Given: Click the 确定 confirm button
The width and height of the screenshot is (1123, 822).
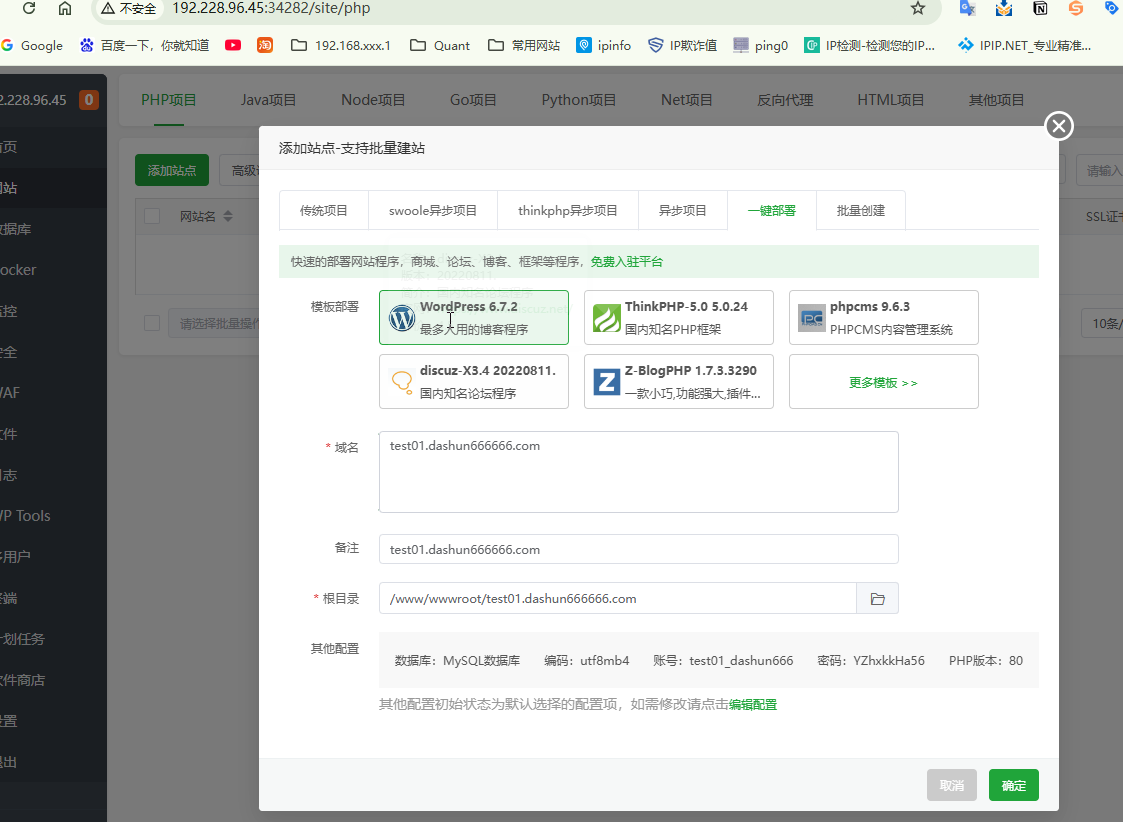Looking at the screenshot, I should click(1013, 785).
